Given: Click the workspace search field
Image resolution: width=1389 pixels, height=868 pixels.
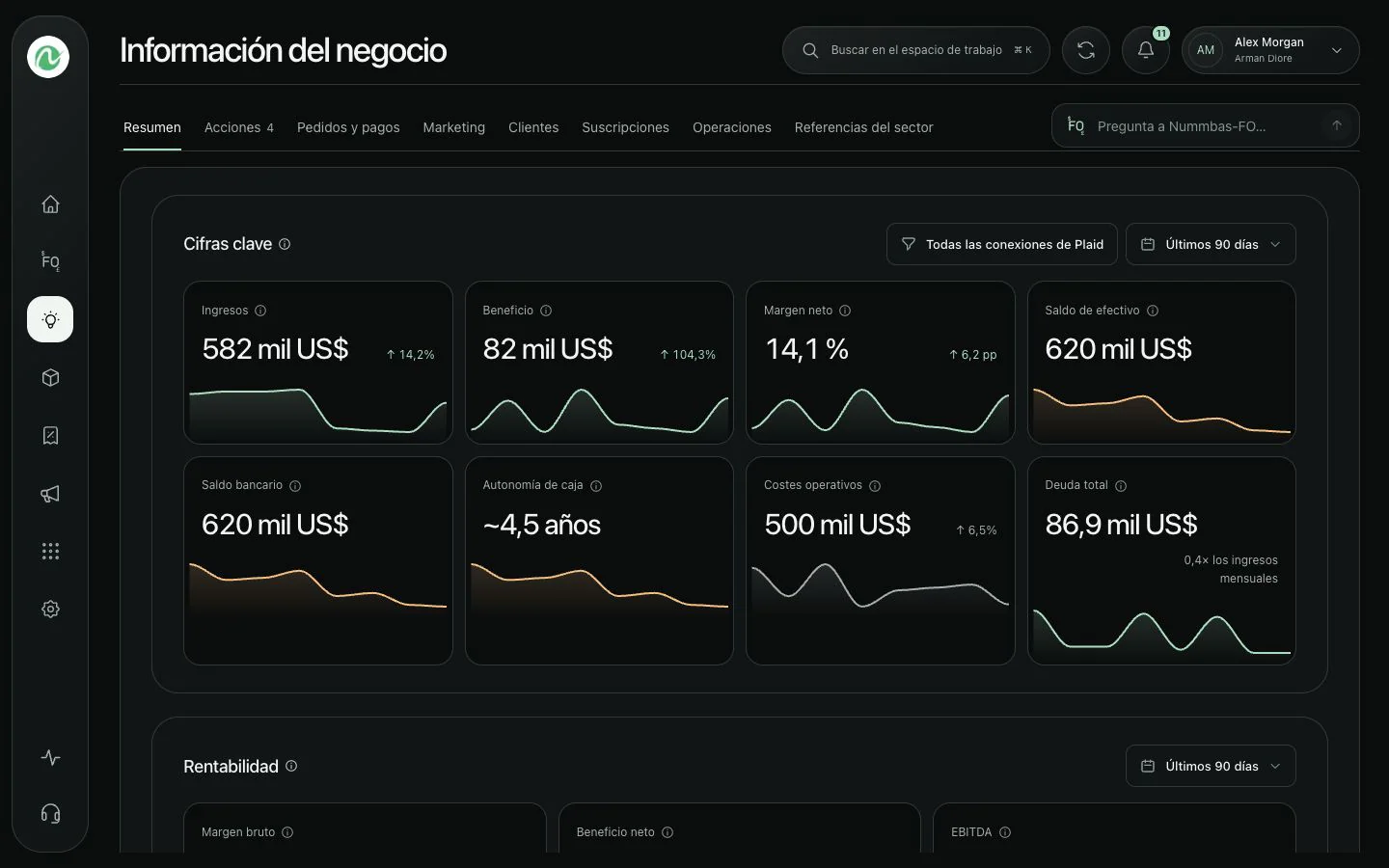Looking at the screenshot, I should click(916, 50).
